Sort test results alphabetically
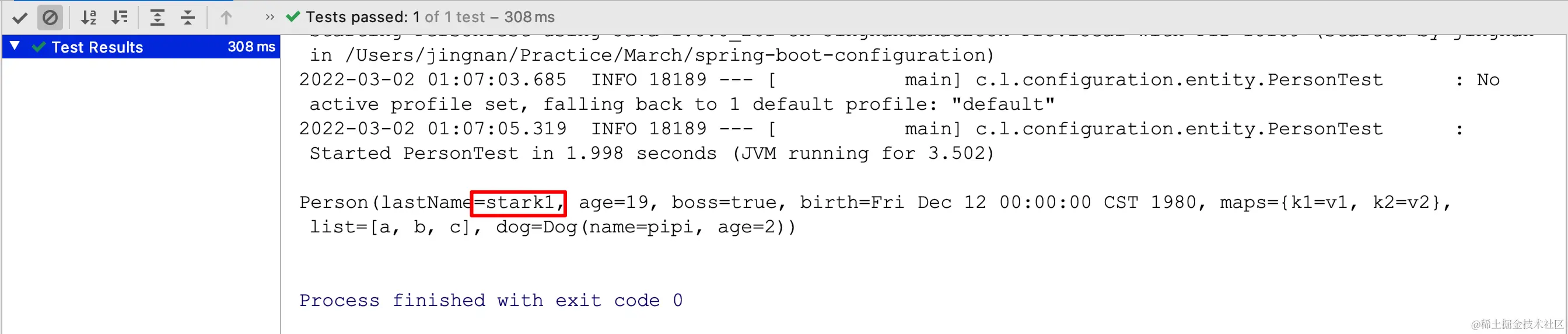Viewport: 1568px width, 334px height. tap(89, 17)
